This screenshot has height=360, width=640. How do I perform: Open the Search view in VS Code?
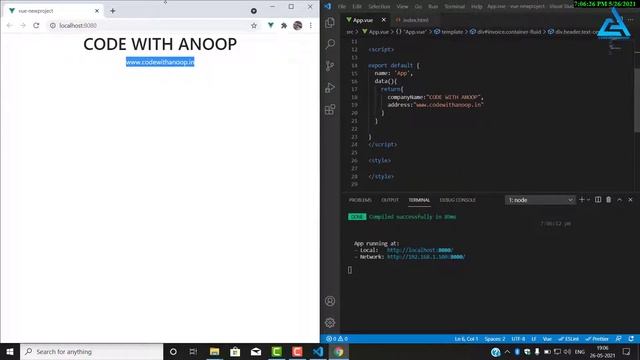330,44
